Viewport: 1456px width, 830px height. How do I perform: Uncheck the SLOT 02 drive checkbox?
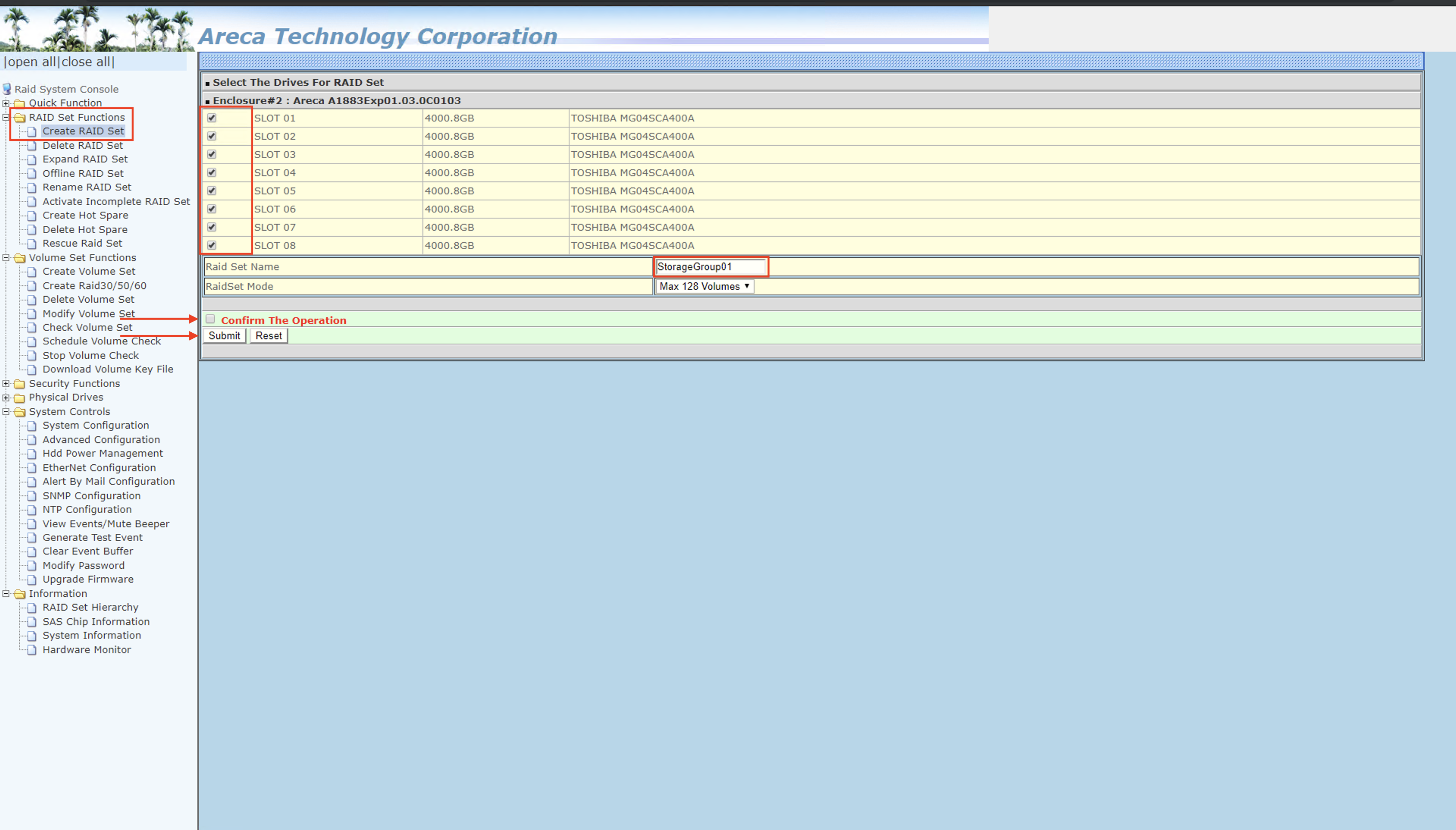pos(212,136)
